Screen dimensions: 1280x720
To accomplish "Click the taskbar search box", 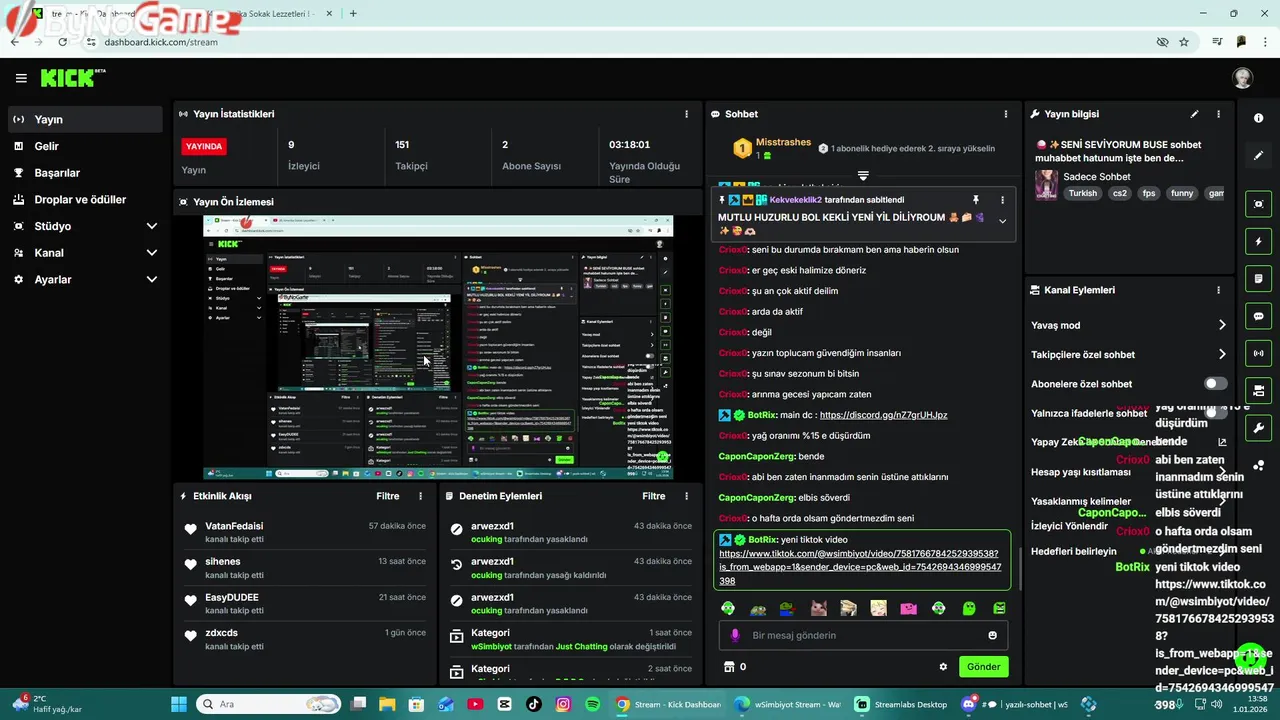I will point(269,704).
